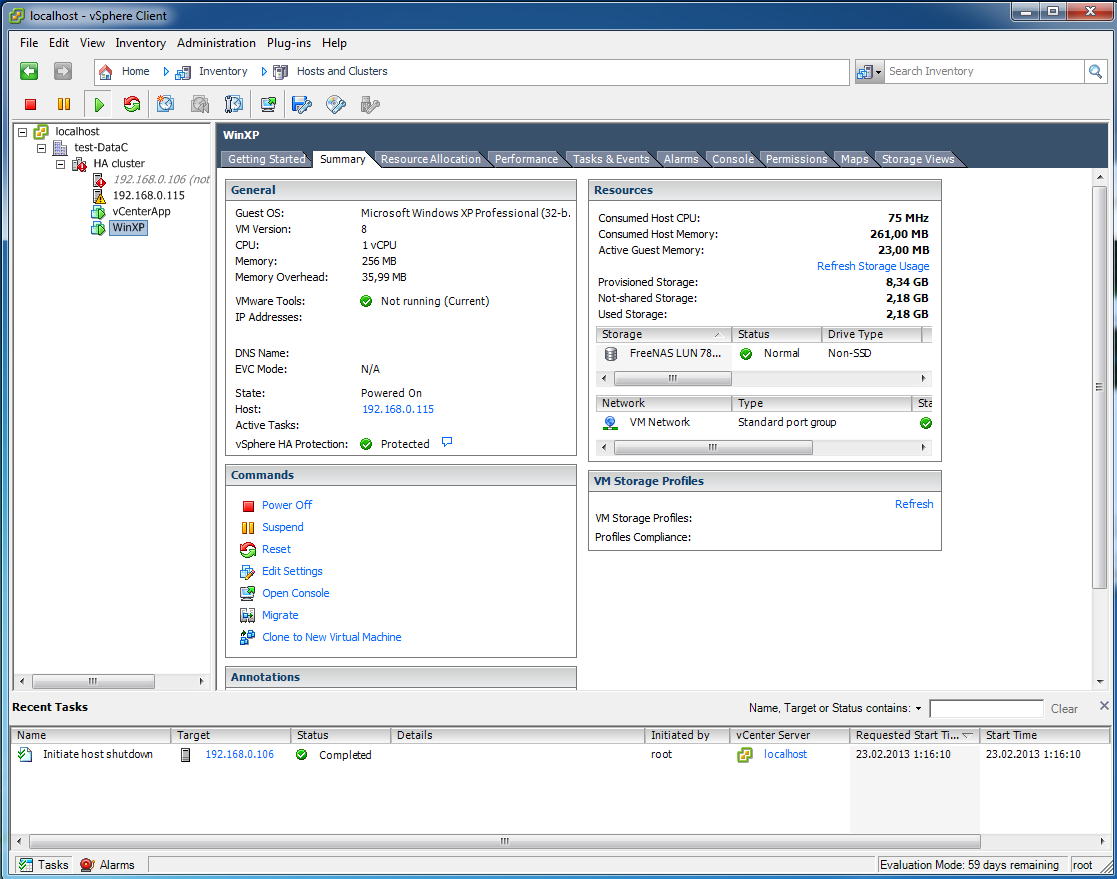Open the Administration menu

click(x=216, y=43)
